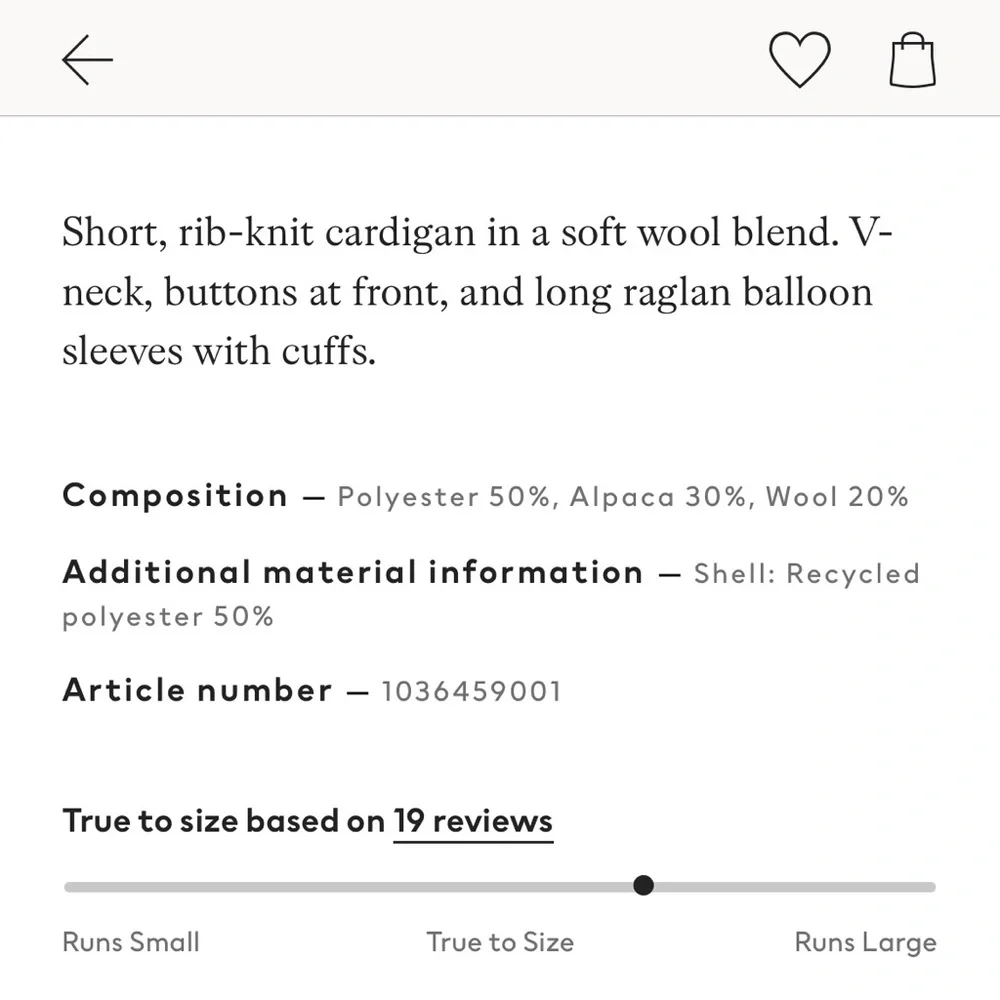Click the Runs Large label

(x=865, y=942)
